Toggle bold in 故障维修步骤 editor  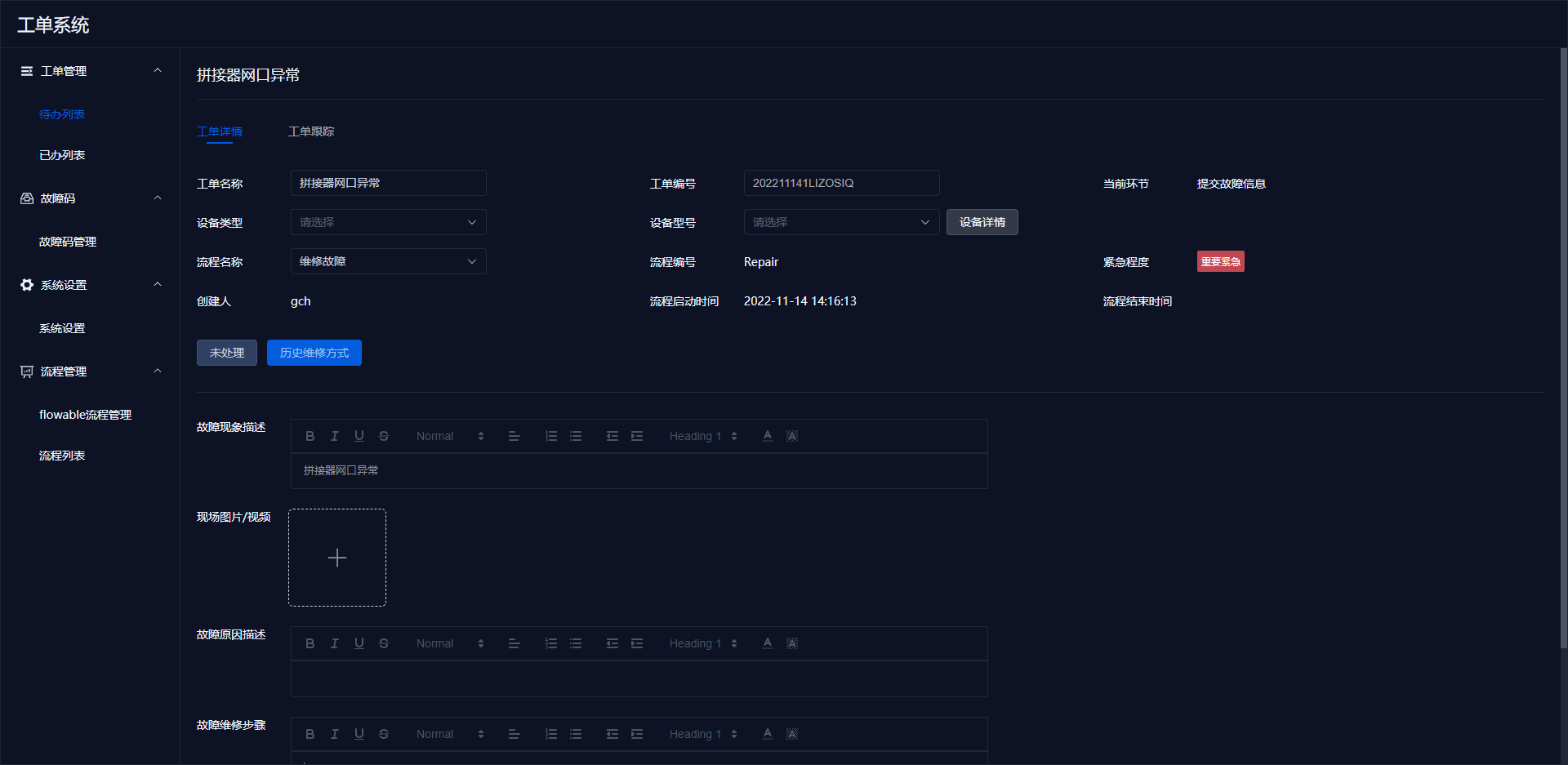[310, 734]
